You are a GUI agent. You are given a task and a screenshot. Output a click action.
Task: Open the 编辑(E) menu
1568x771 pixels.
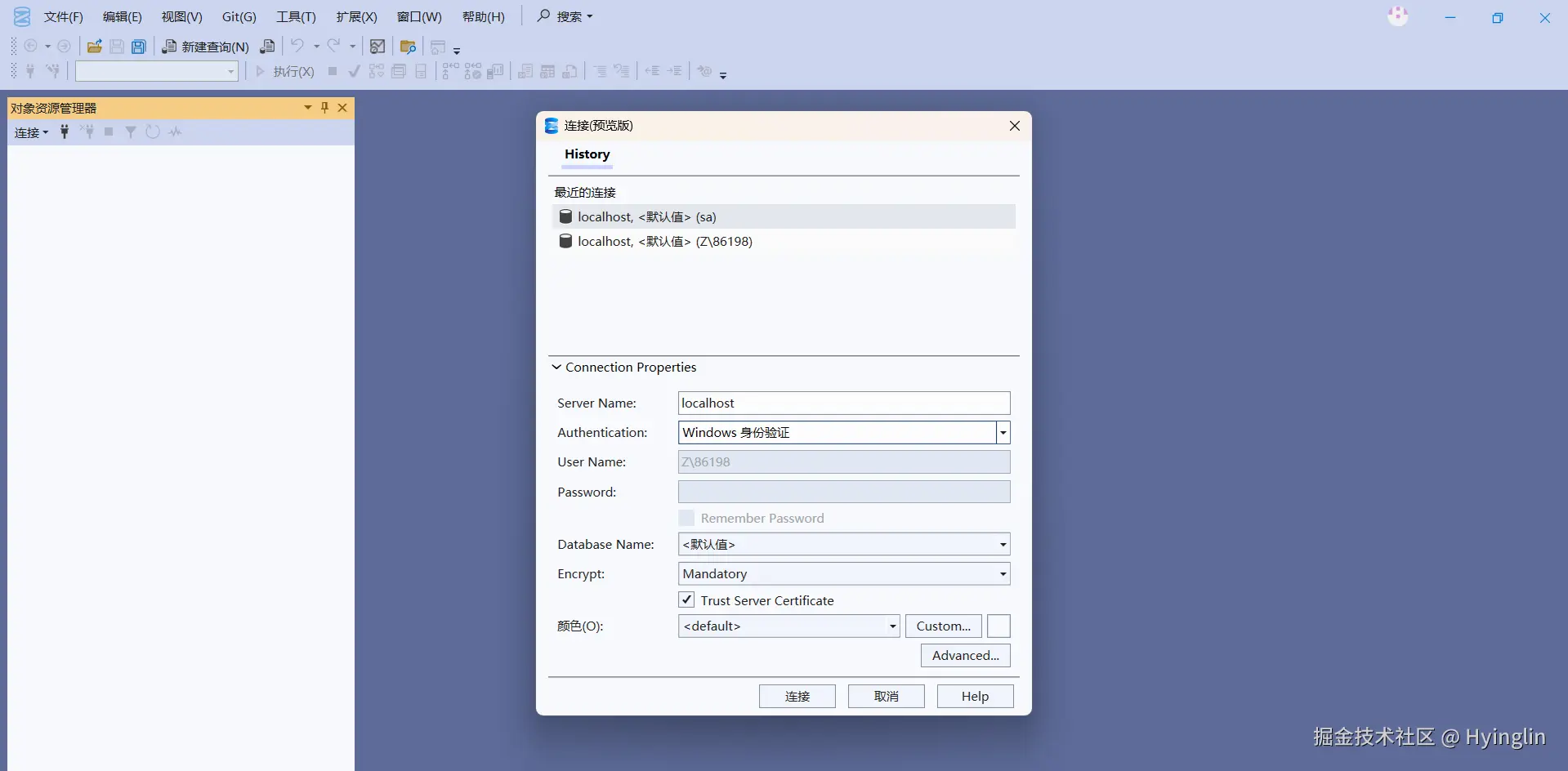[122, 16]
